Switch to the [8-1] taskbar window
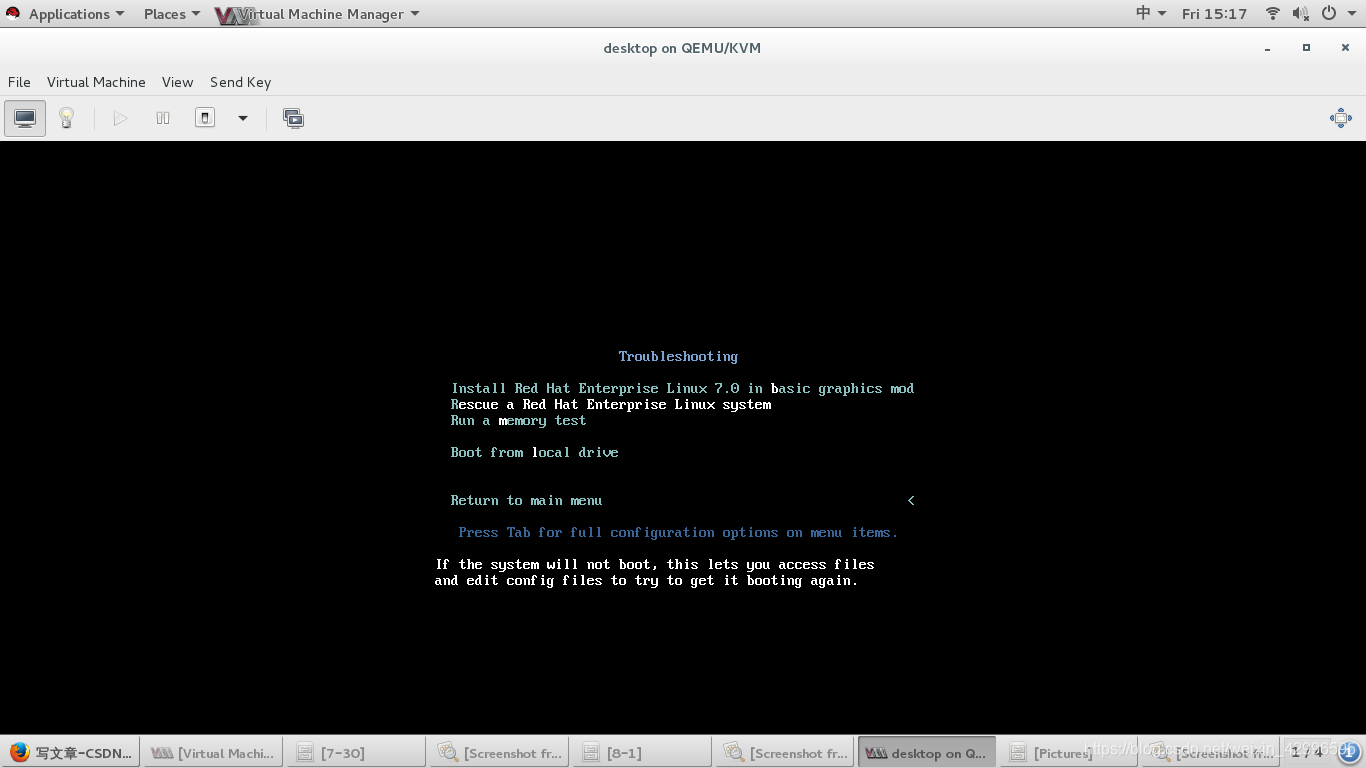The image size is (1366, 768). click(643, 752)
